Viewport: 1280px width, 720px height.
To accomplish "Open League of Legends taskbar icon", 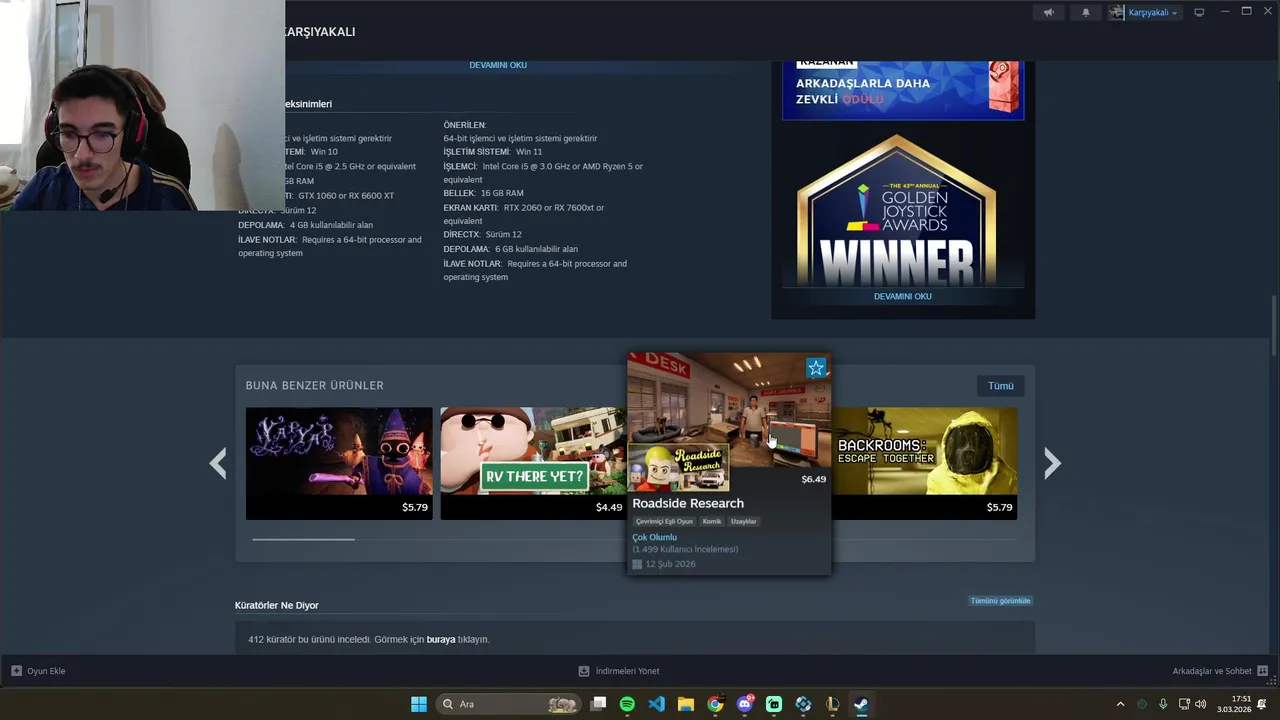I will (x=832, y=704).
